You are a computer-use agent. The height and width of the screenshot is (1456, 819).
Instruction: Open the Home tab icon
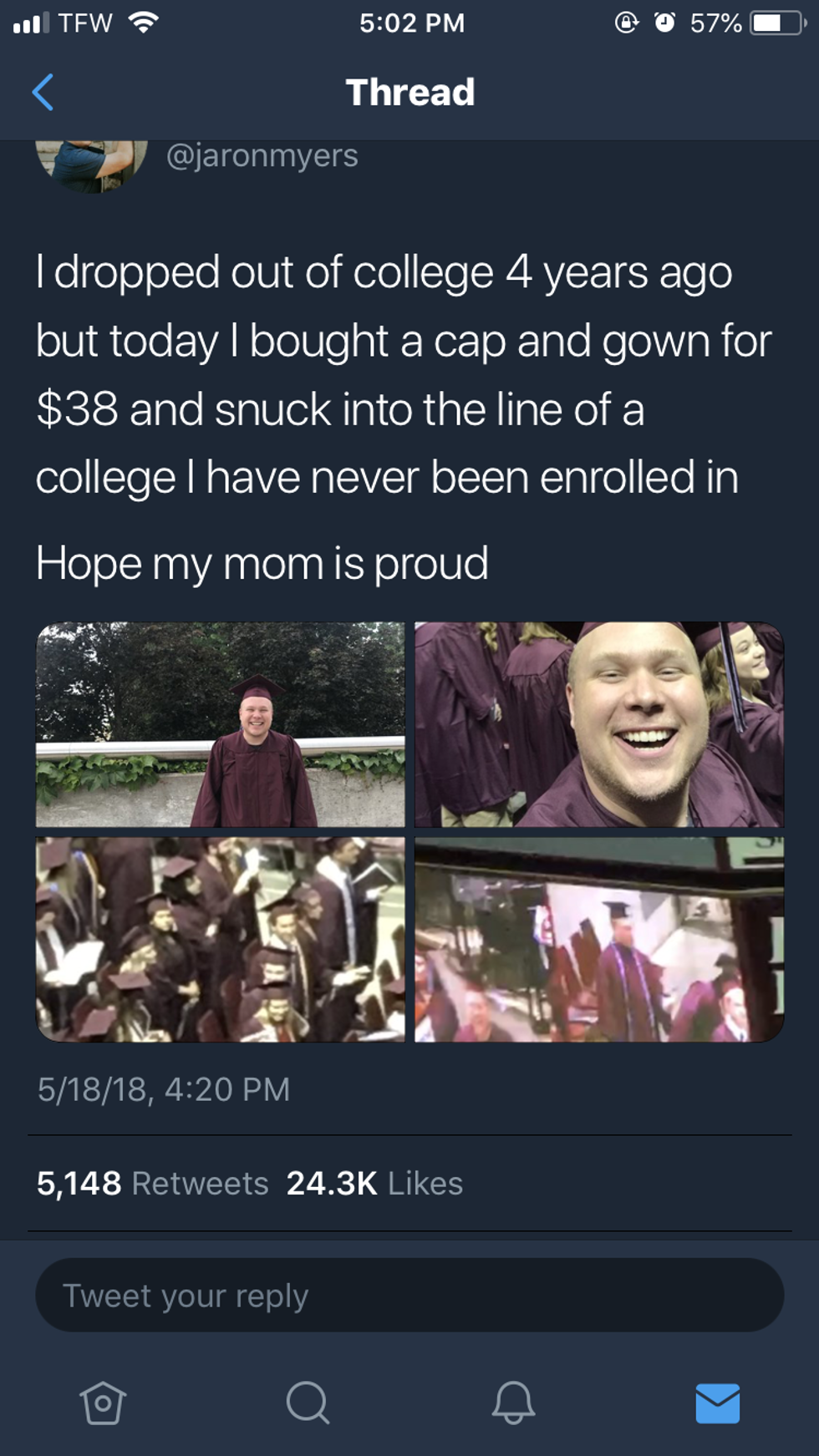click(103, 1402)
